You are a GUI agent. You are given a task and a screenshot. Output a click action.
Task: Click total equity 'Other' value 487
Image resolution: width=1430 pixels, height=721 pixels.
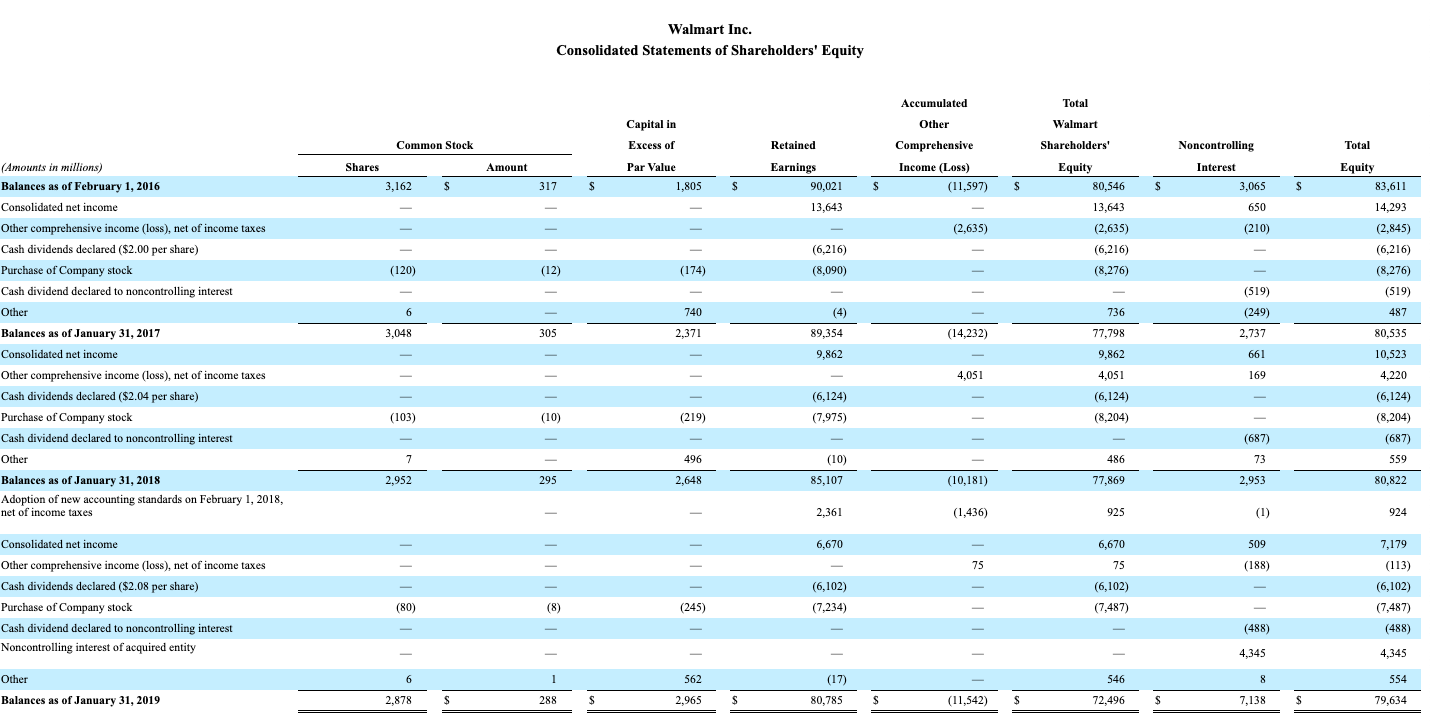[x=1397, y=312]
